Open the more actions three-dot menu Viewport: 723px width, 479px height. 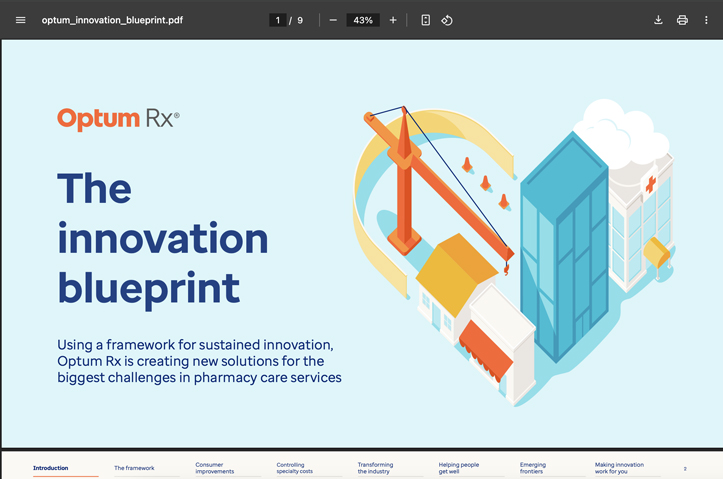pos(706,20)
